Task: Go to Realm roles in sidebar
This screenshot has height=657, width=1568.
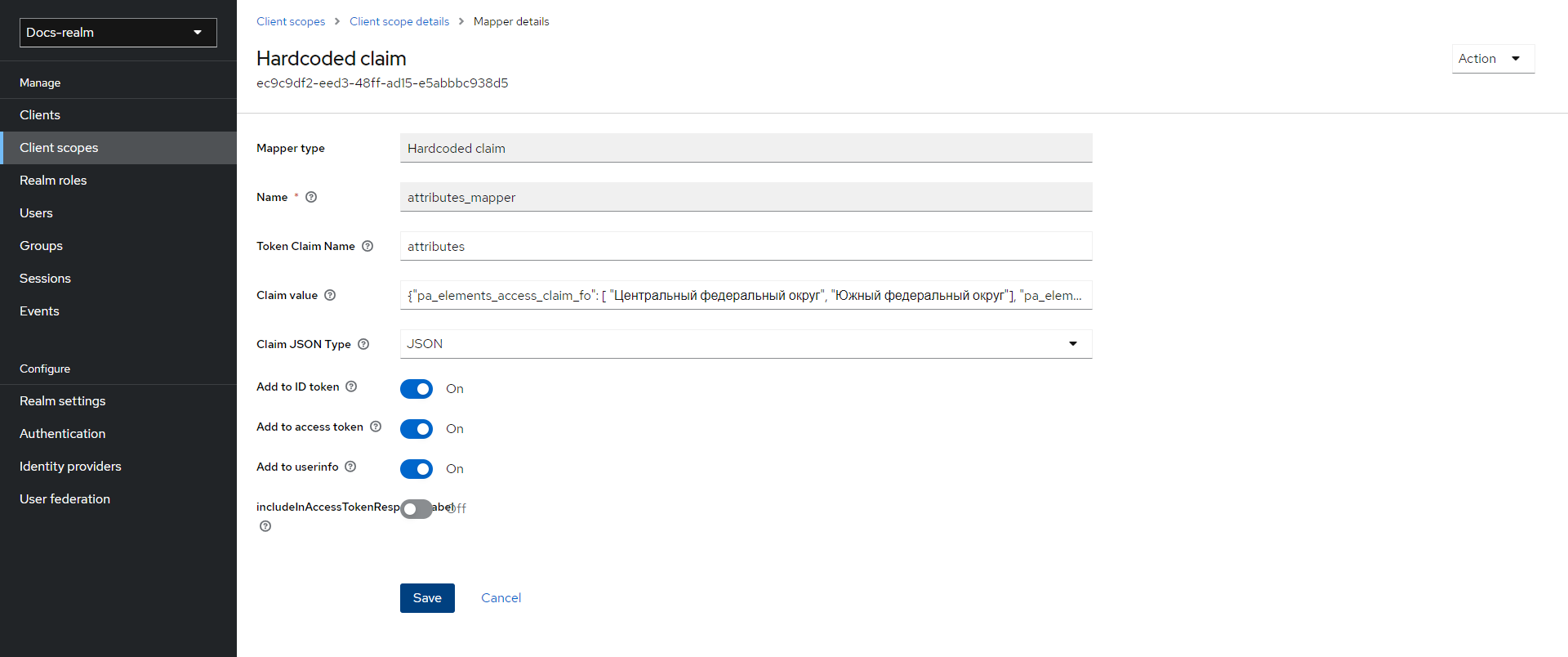Action: pyautogui.click(x=53, y=181)
